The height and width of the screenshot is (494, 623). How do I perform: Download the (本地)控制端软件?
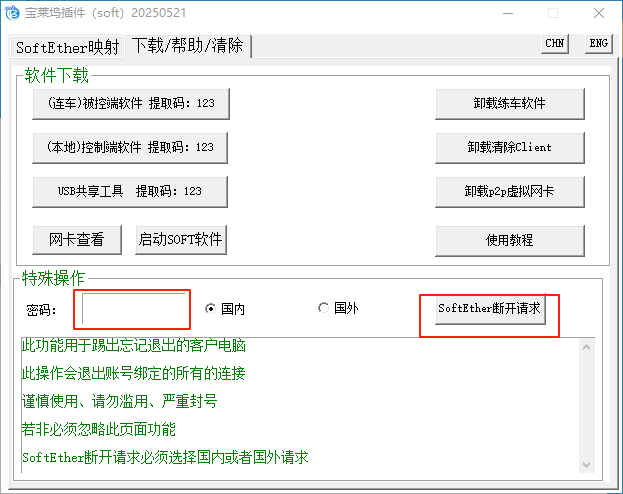click(130, 147)
